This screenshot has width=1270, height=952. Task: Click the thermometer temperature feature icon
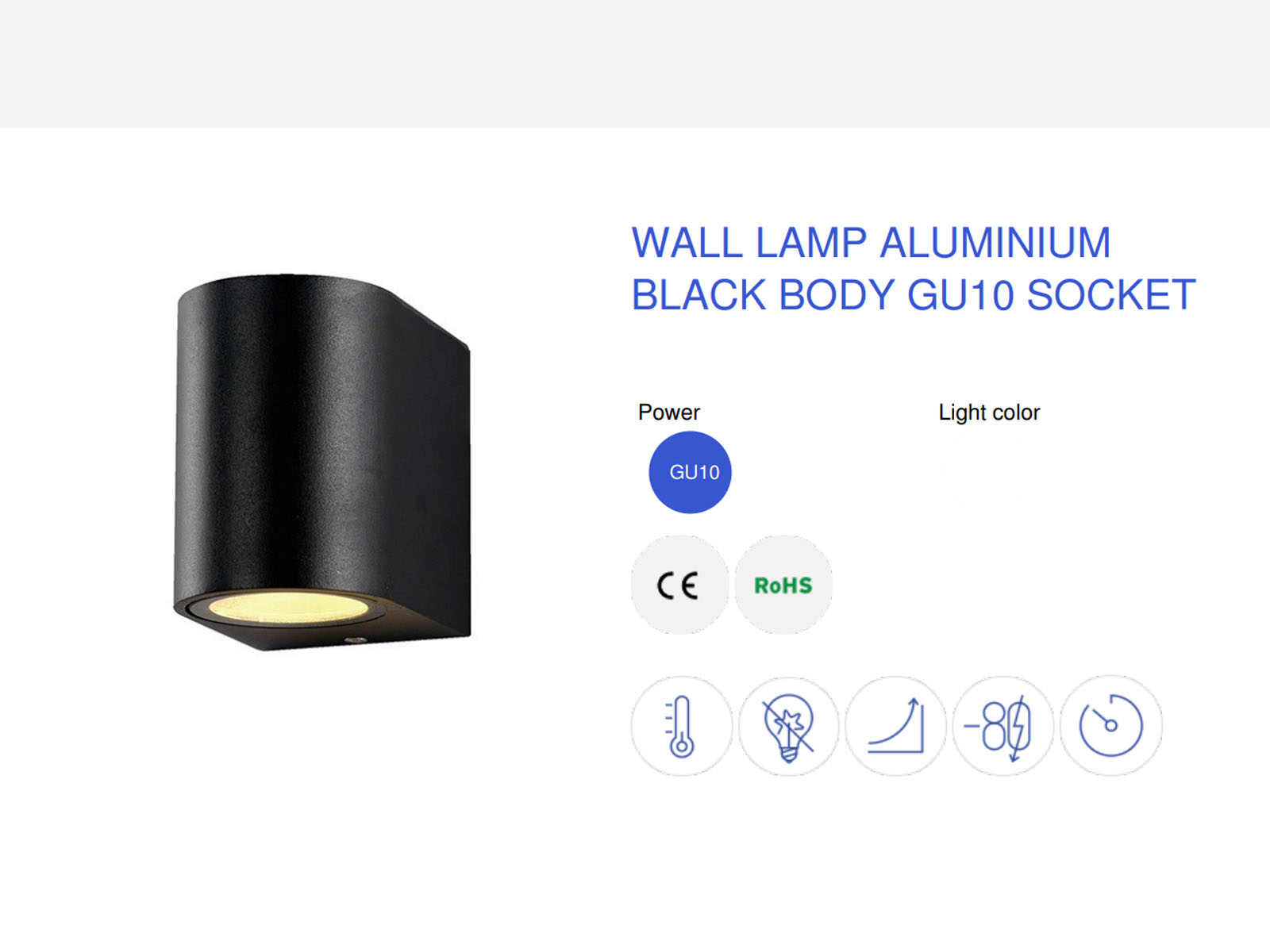(x=682, y=726)
